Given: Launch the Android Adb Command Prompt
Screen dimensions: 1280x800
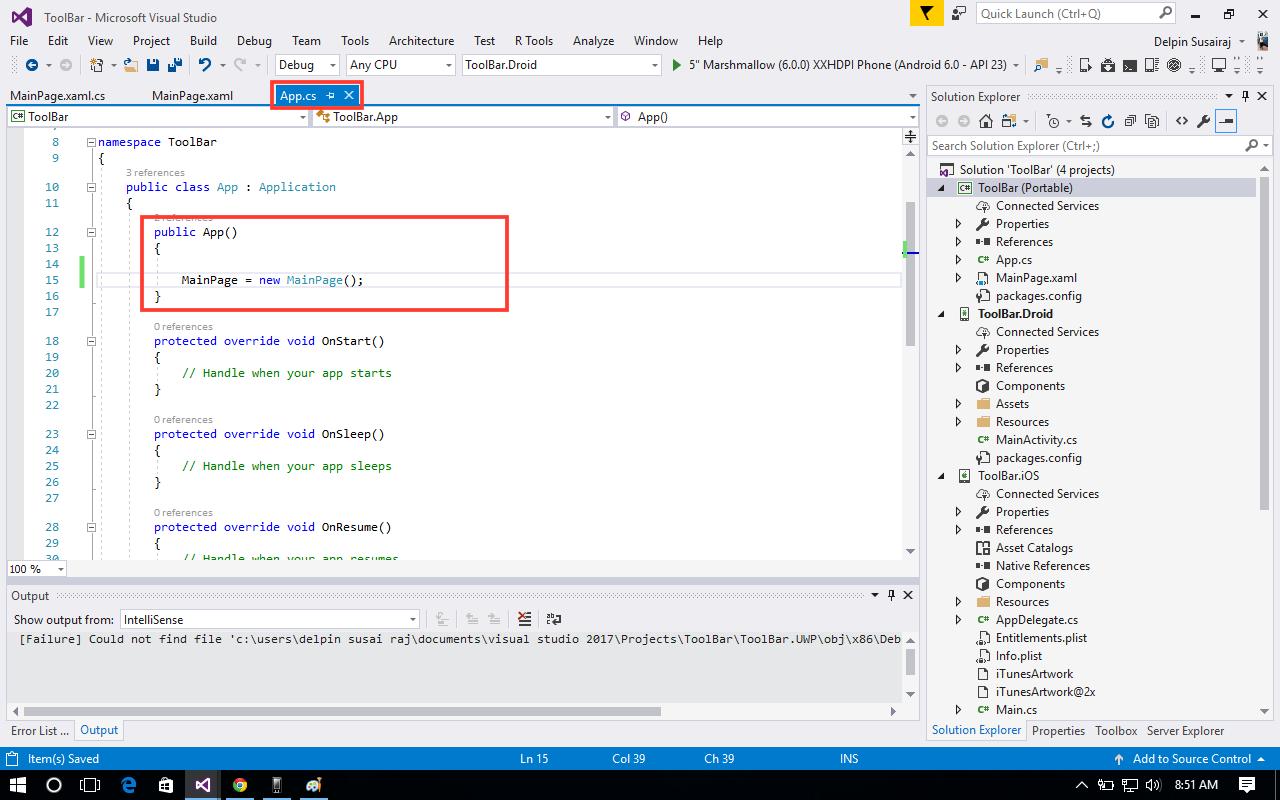Looking at the screenshot, I should point(1130,64).
